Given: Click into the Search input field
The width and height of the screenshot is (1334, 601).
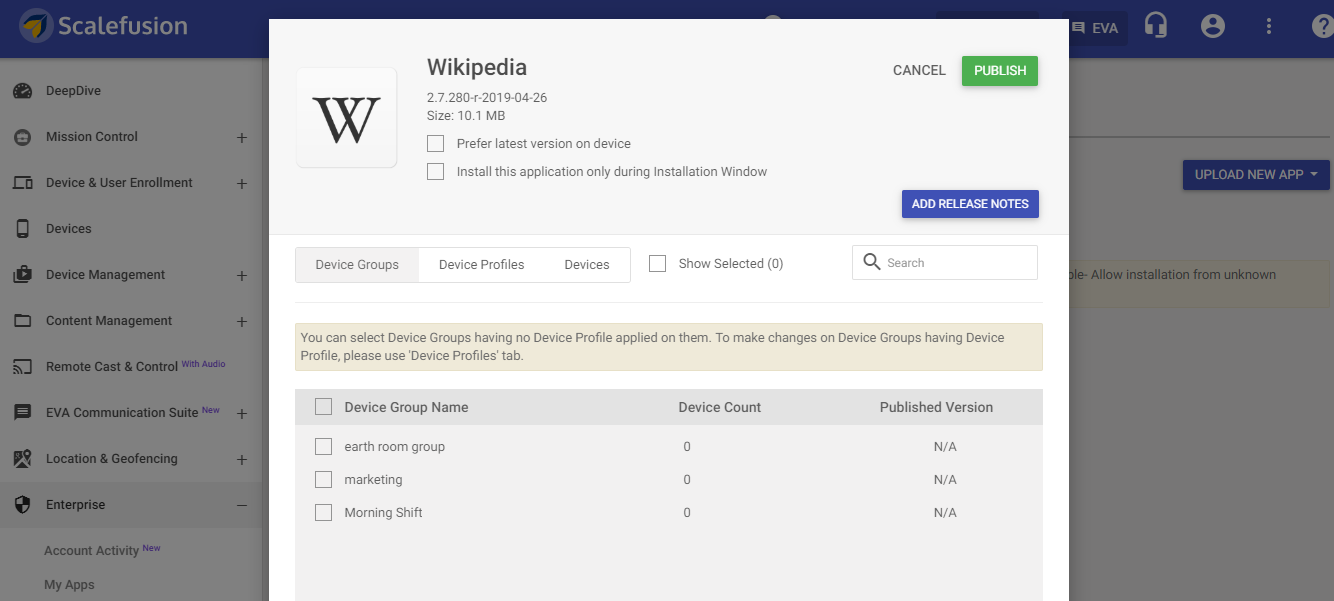Looking at the screenshot, I should 945,263.
